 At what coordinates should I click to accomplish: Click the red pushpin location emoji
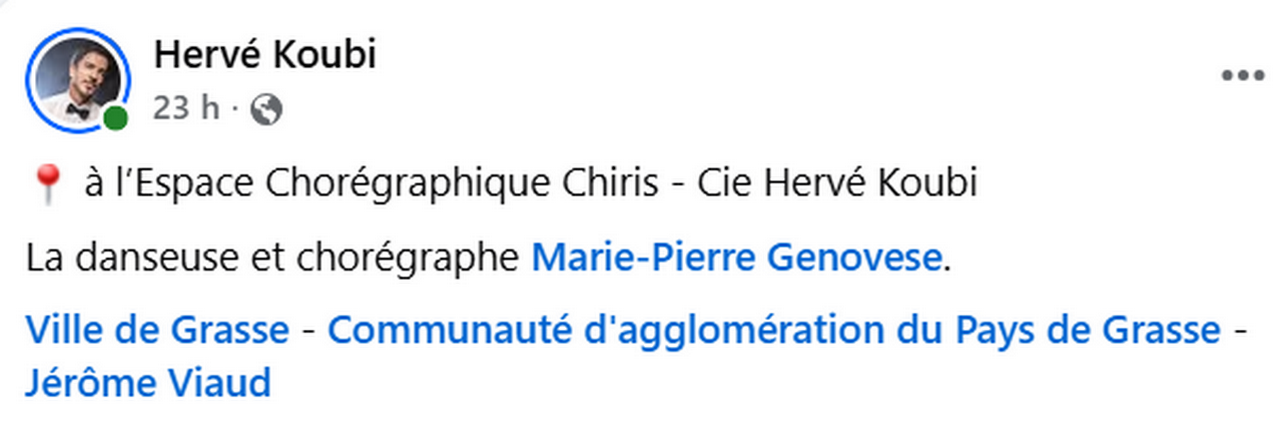(47, 187)
